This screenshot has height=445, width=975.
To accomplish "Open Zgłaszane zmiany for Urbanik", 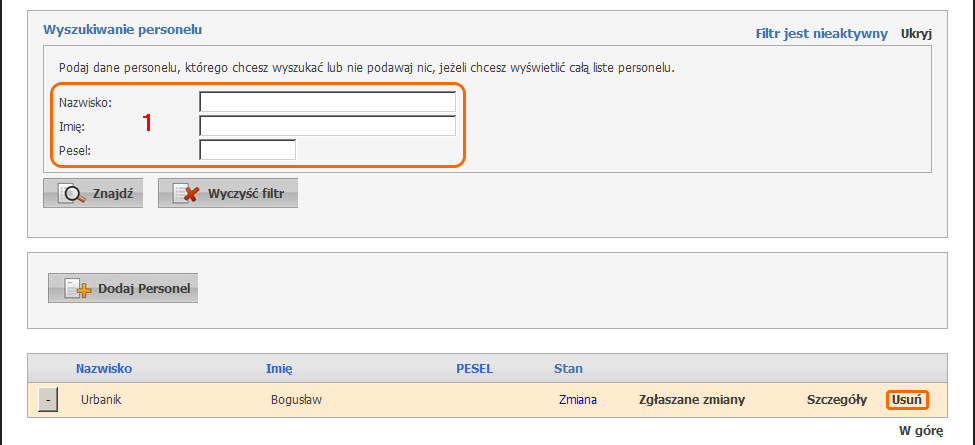I will 691,400.
